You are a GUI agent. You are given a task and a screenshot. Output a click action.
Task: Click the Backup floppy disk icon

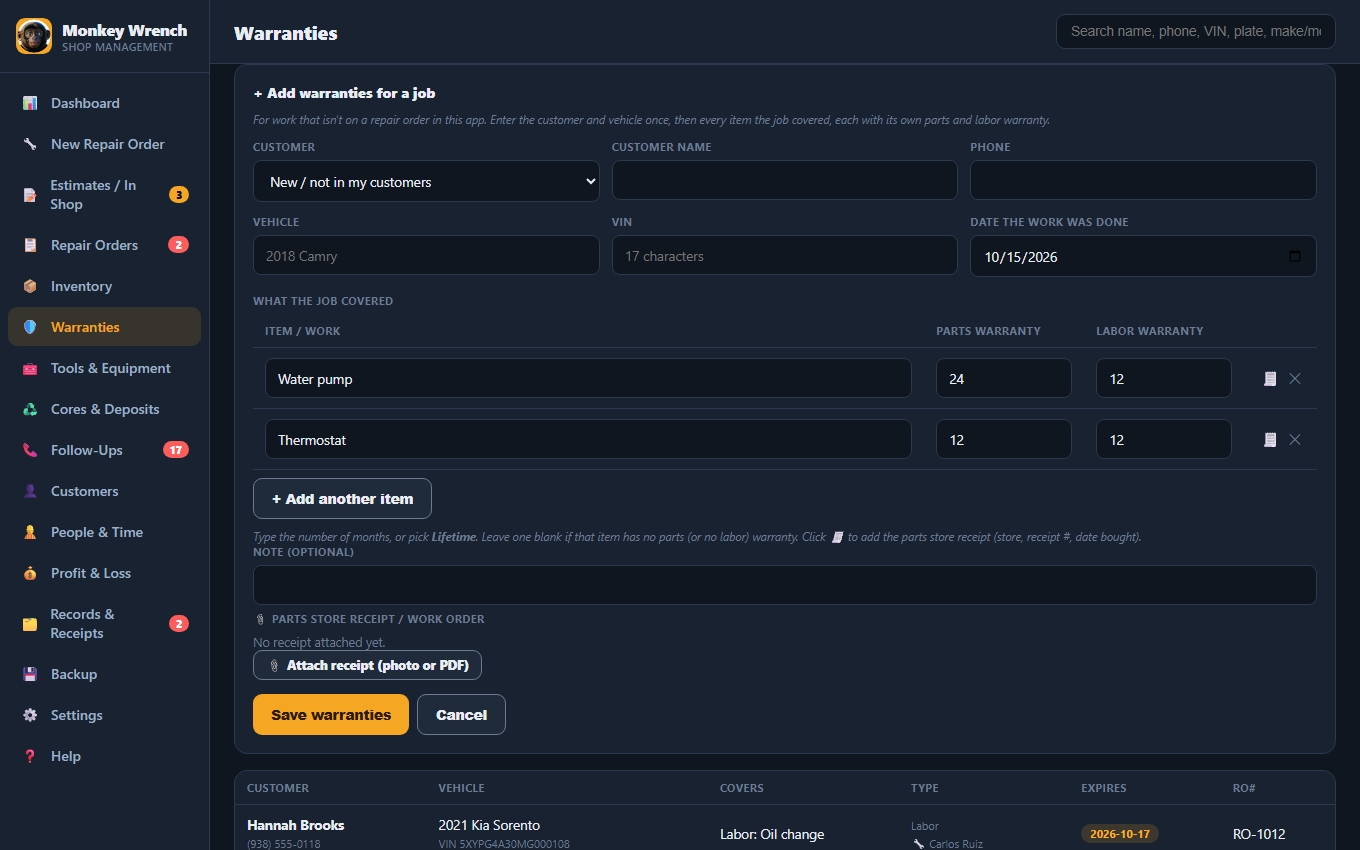tap(30, 674)
